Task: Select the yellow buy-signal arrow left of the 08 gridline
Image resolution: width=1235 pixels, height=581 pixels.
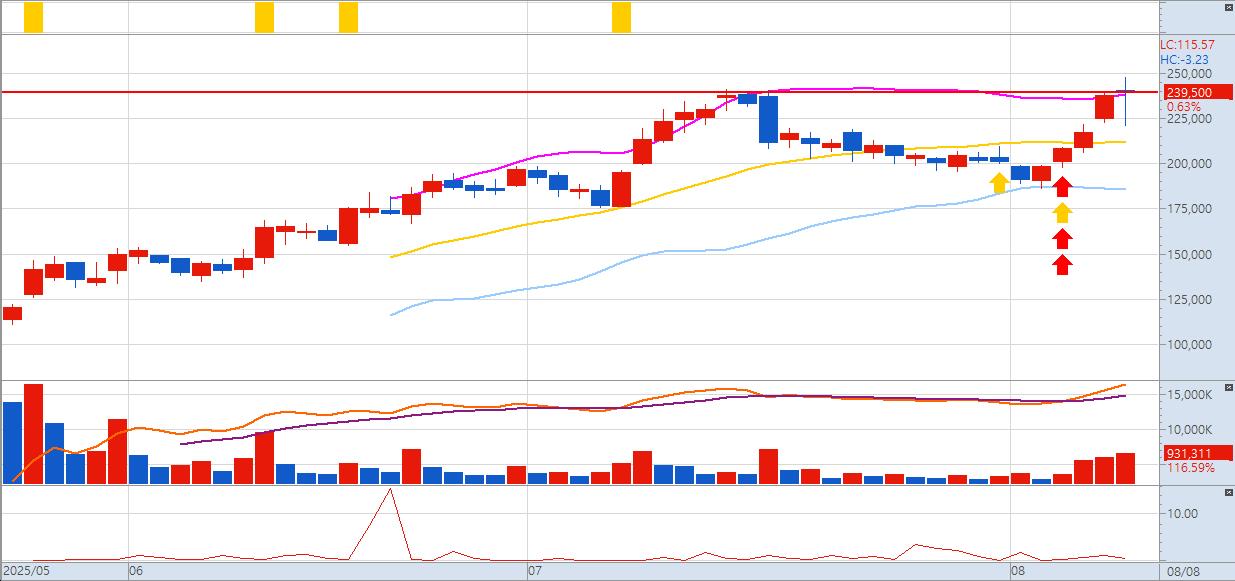Action: 999,181
